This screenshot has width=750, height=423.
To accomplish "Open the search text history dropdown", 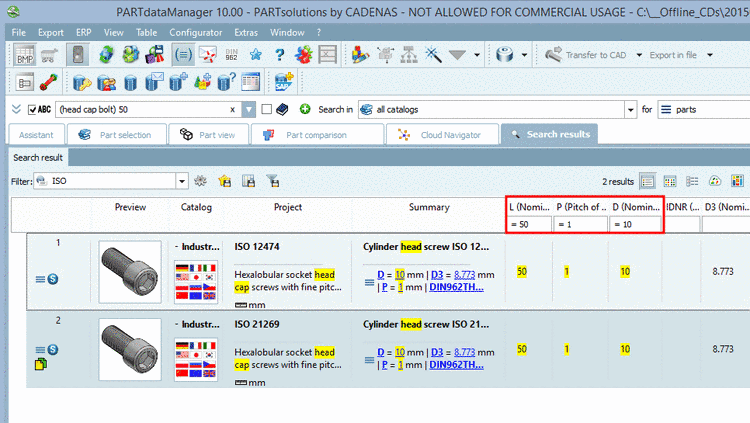I will (249, 110).
